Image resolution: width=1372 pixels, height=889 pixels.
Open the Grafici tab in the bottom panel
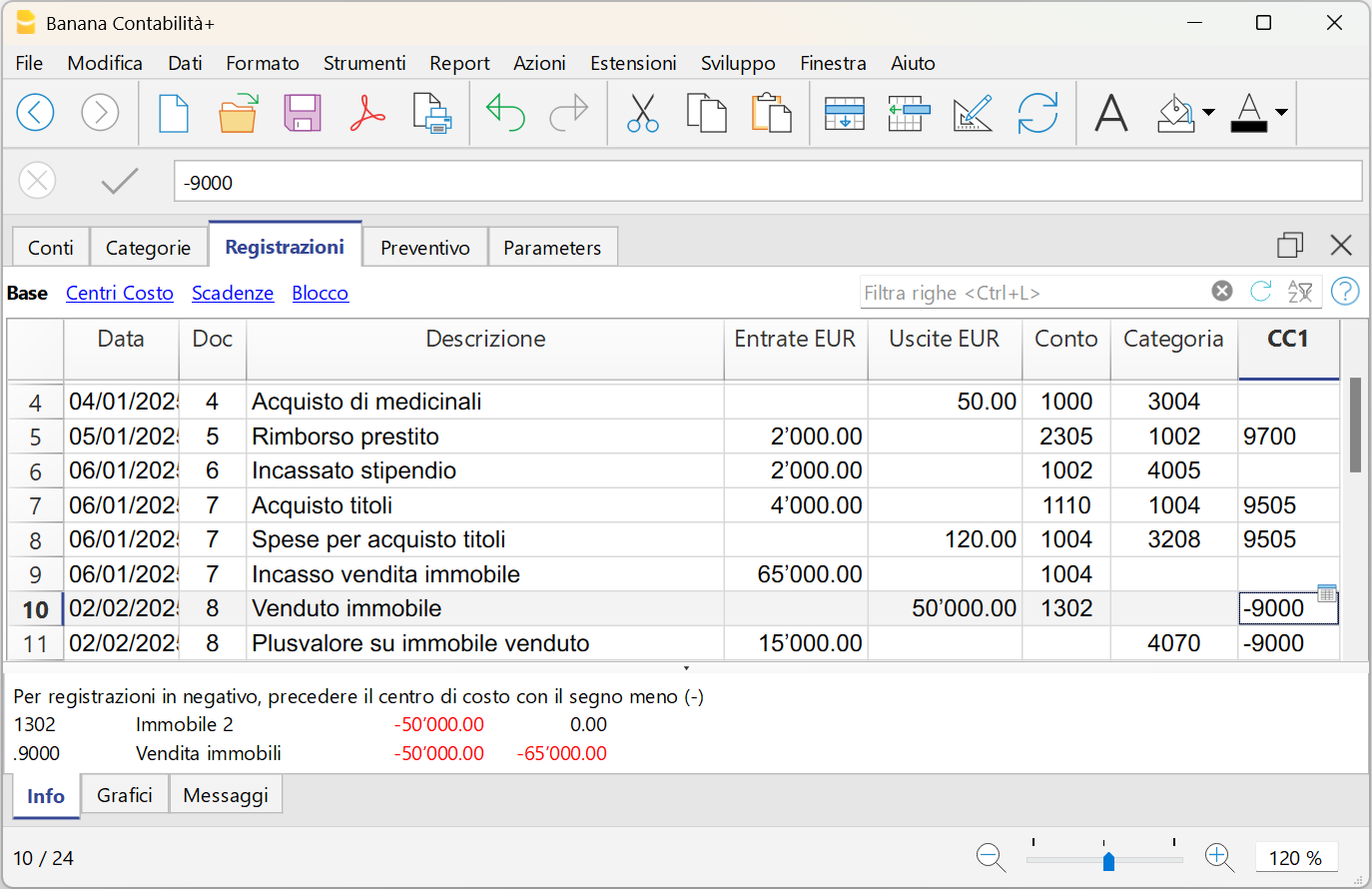point(125,795)
